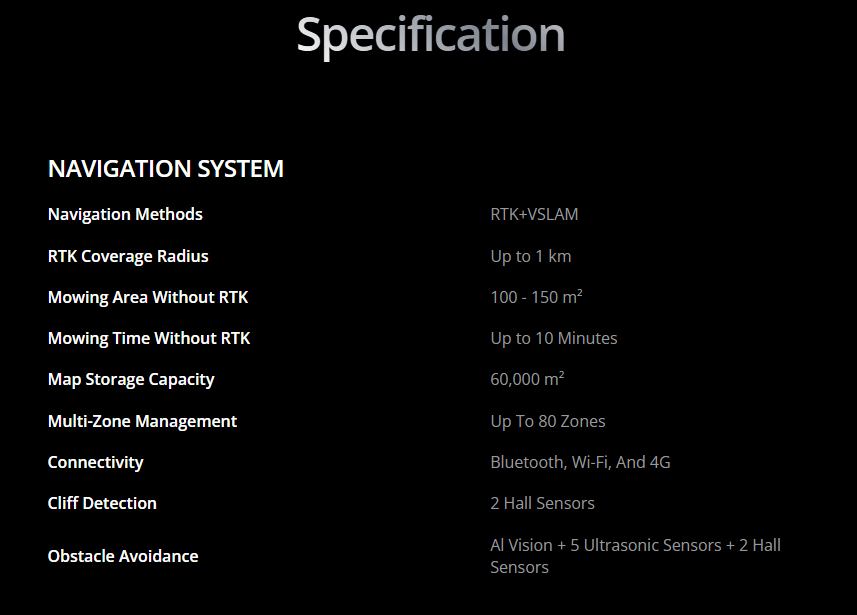Select the 'Up to 1 km' value
This screenshot has width=857, height=615.
pyautogui.click(x=530, y=256)
